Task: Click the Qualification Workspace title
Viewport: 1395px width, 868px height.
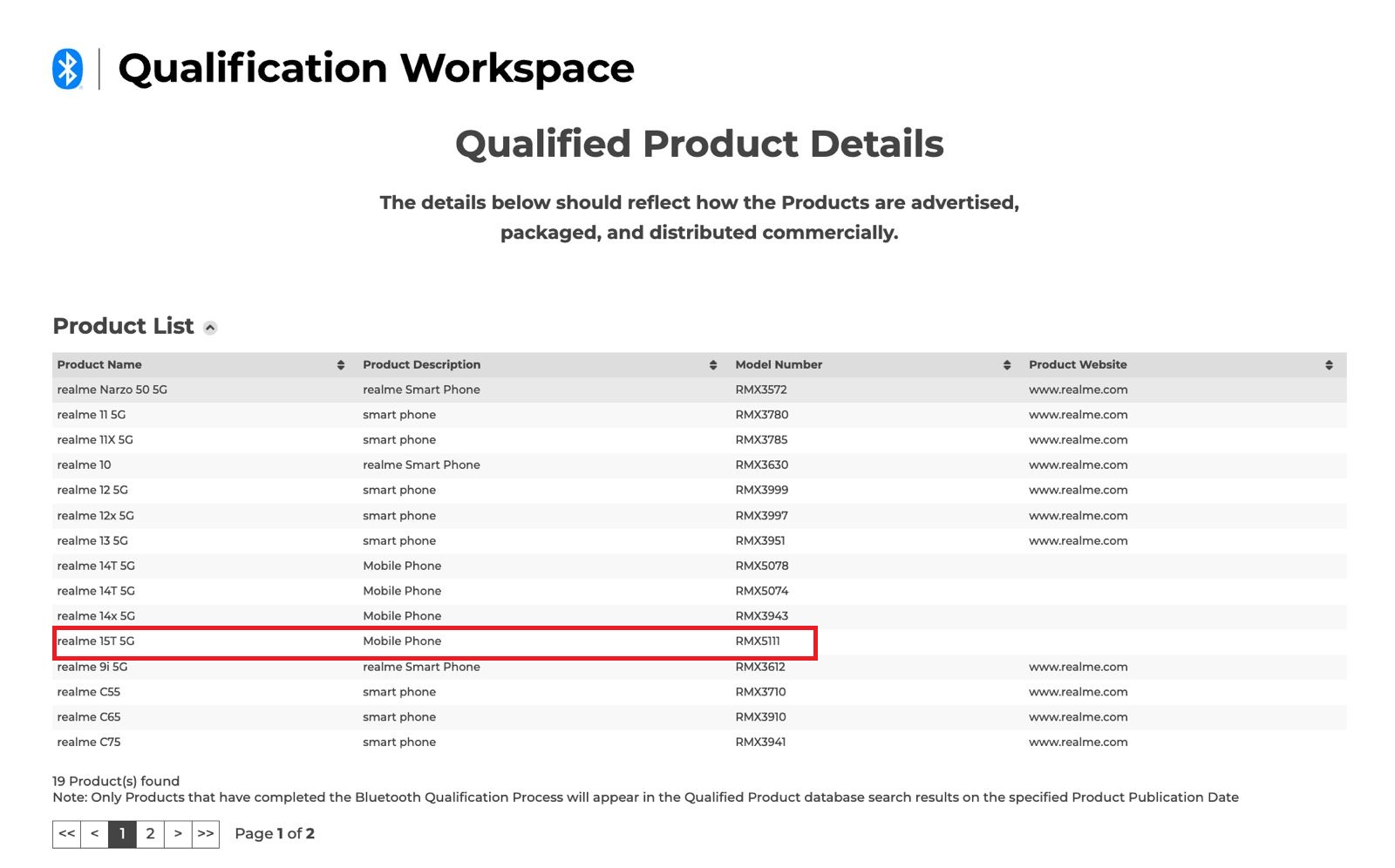Action: coord(376,69)
